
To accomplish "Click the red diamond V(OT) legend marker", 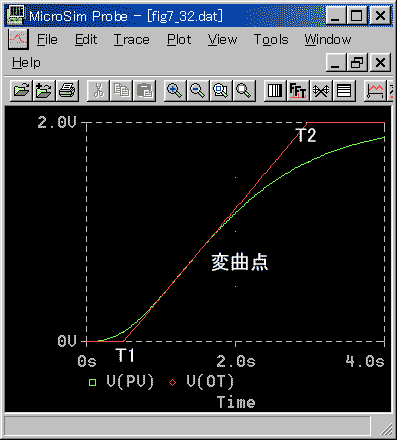I will pos(172,382).
